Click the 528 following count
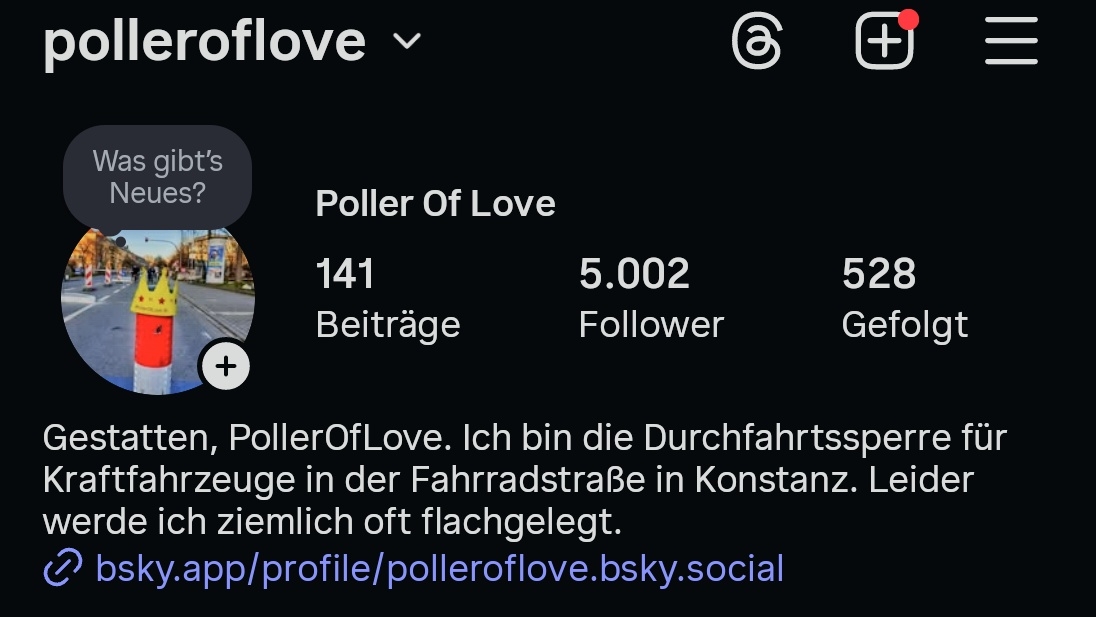The width and height of the screenshot is (1096, 617). click(x=879, y=274)
